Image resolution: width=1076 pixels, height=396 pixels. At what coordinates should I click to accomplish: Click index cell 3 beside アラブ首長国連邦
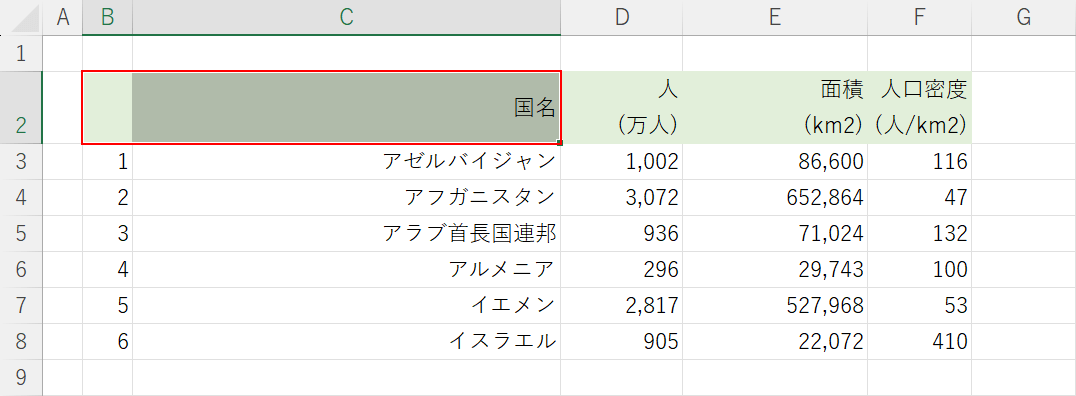pyautogui.click(x=108, y=233)
